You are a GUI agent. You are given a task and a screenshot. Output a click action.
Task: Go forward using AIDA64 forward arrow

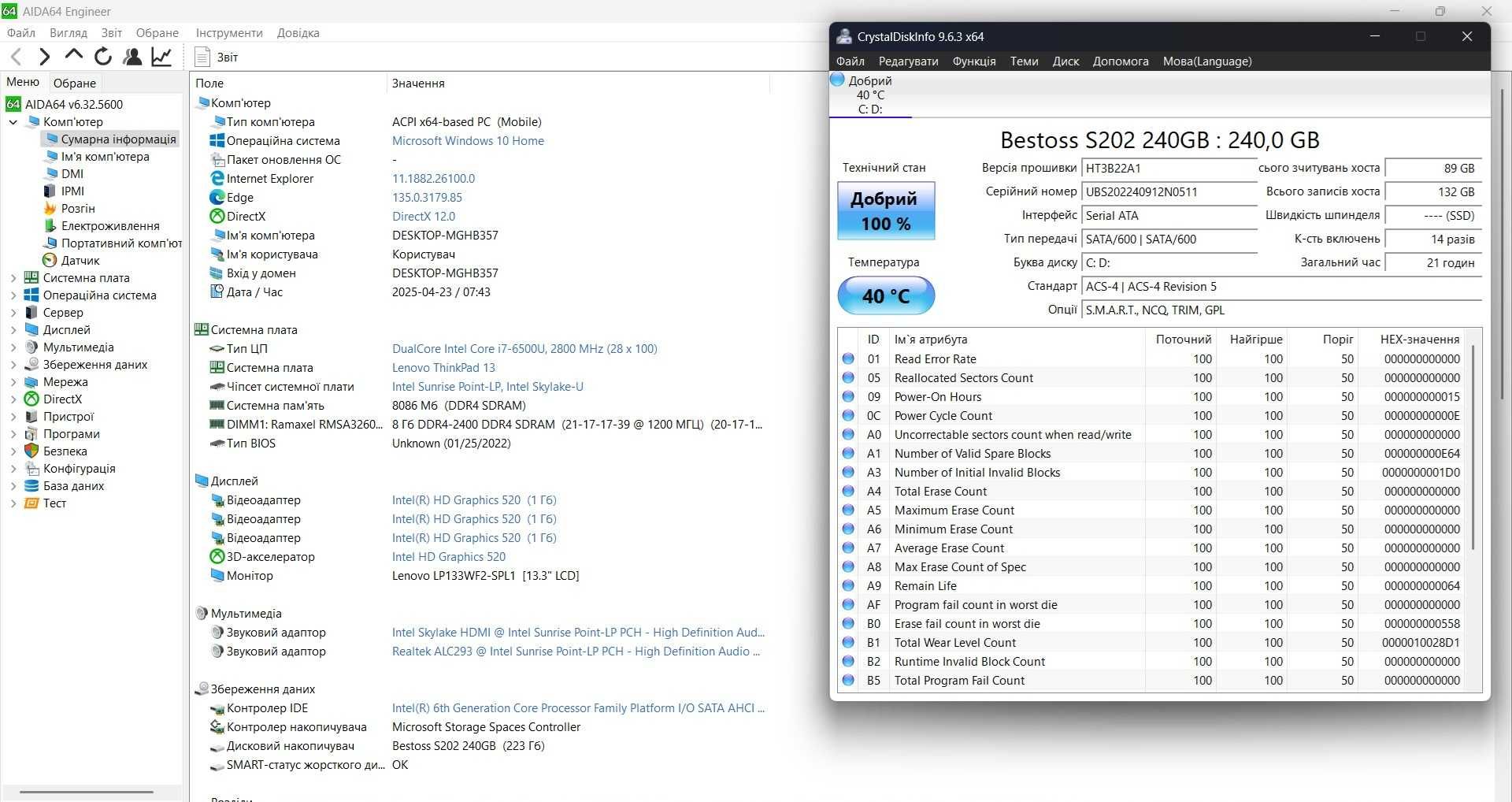tap(44, 57)
